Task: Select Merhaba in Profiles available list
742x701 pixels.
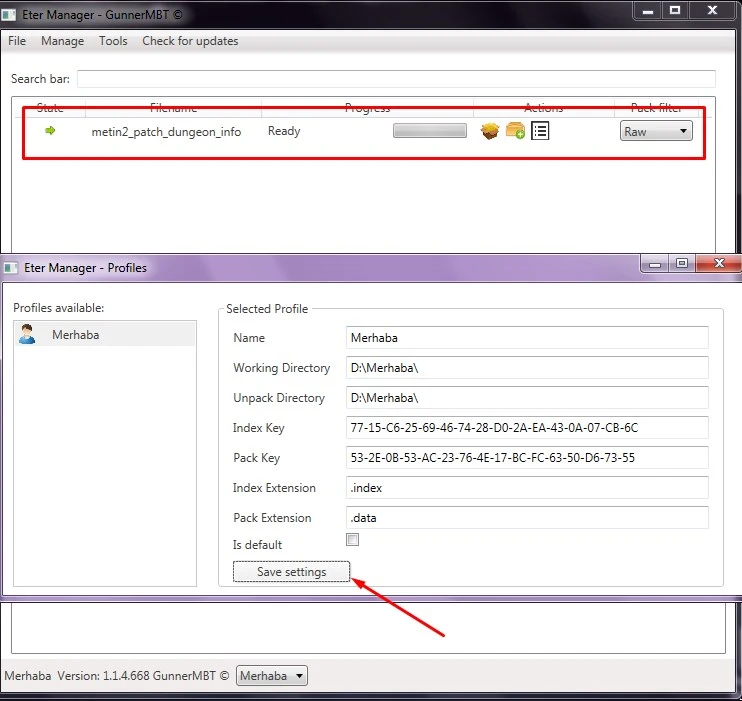Action: [x=105, y=334]
